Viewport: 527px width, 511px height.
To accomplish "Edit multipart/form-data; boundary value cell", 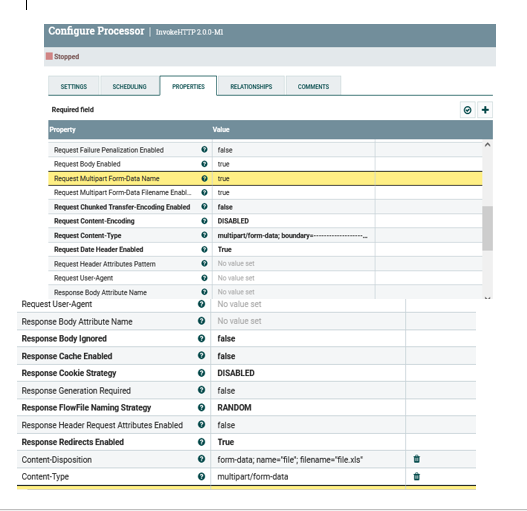I will pyautogui.click(x=293, y=235).
